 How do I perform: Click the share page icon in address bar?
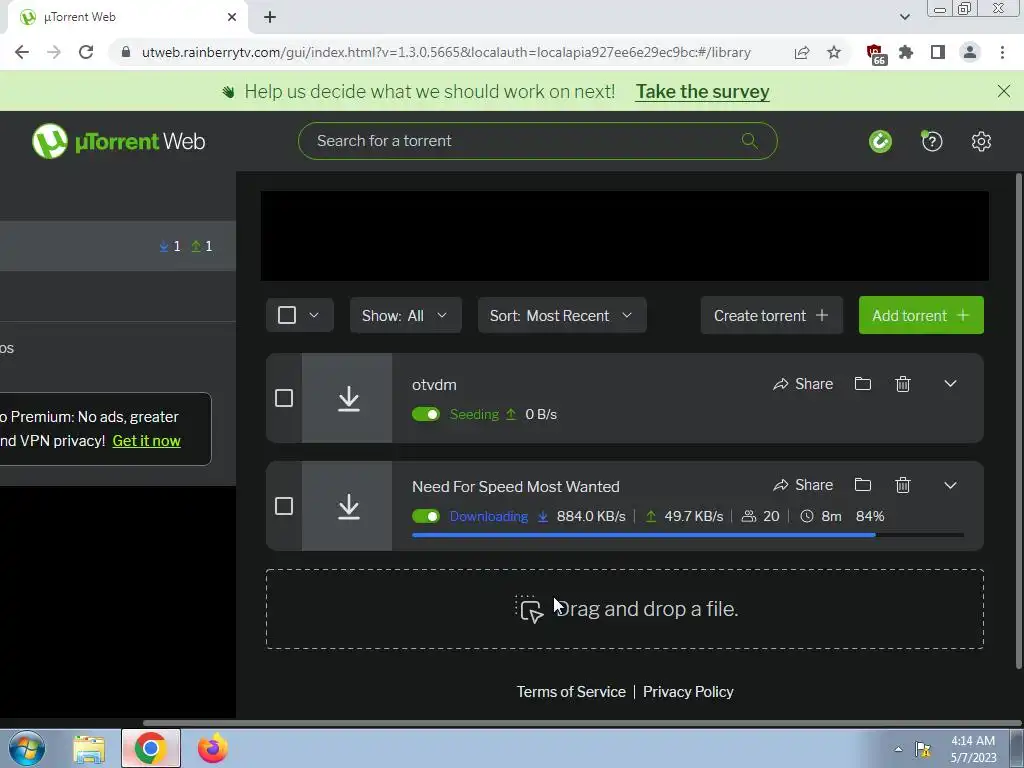point(802,52)
